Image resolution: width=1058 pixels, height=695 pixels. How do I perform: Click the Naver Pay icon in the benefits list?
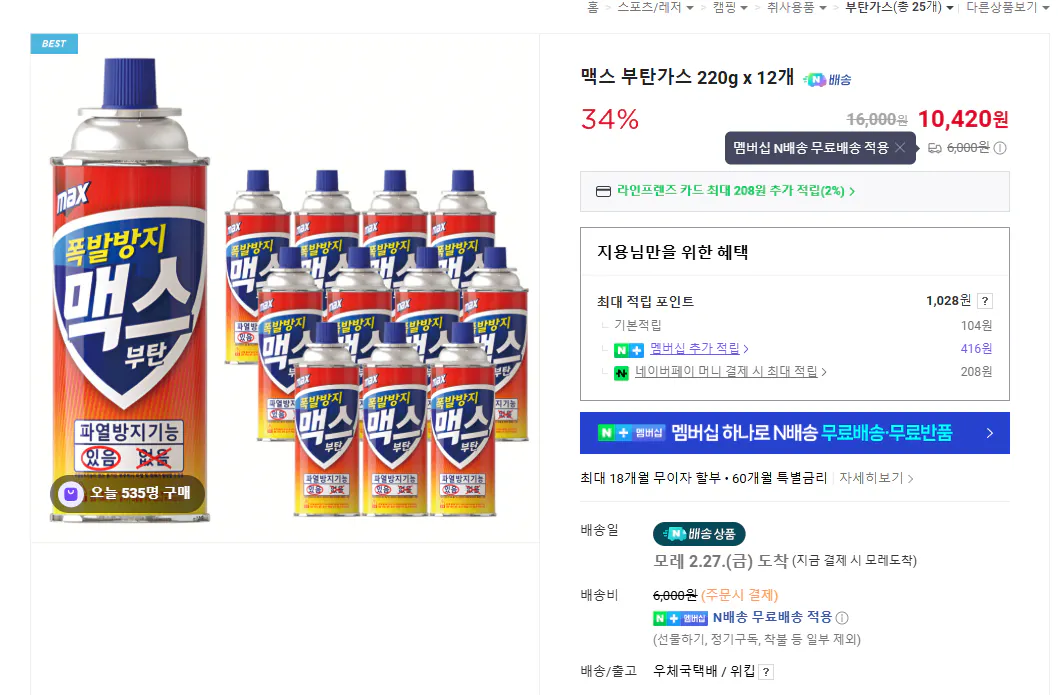[x=620, y=373]
